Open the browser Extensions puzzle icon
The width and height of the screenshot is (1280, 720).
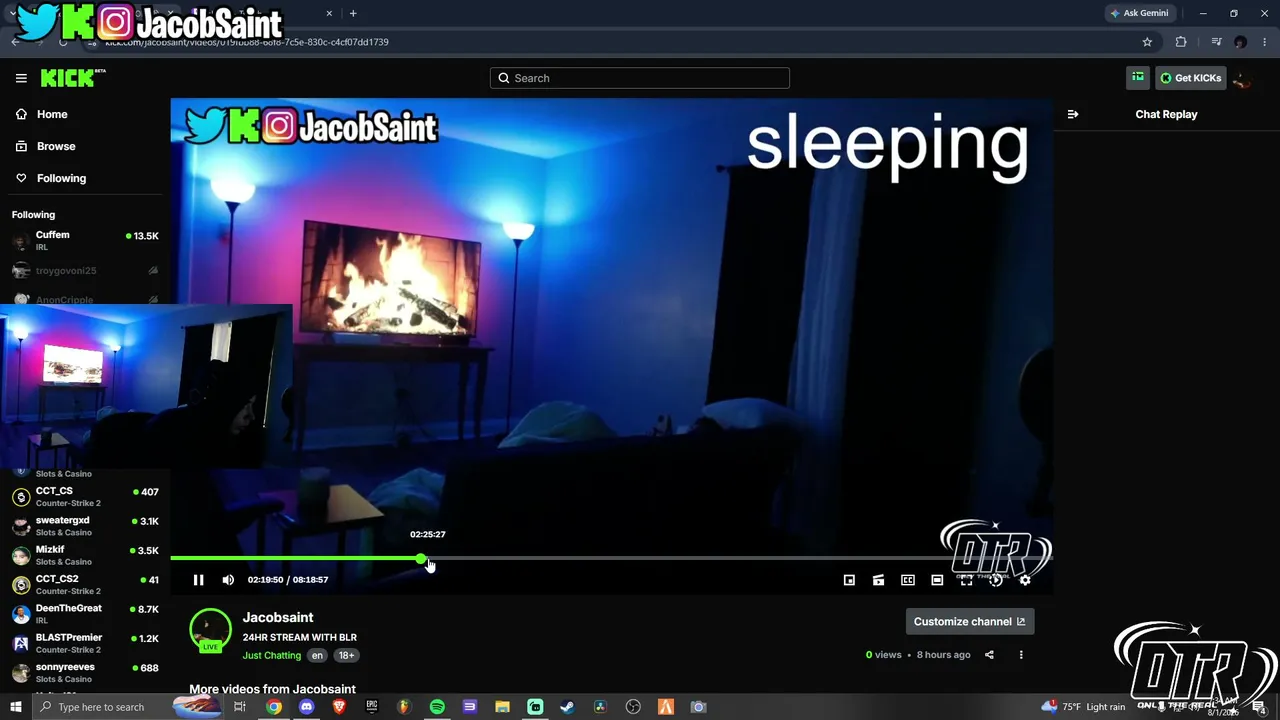point(1181,42)
